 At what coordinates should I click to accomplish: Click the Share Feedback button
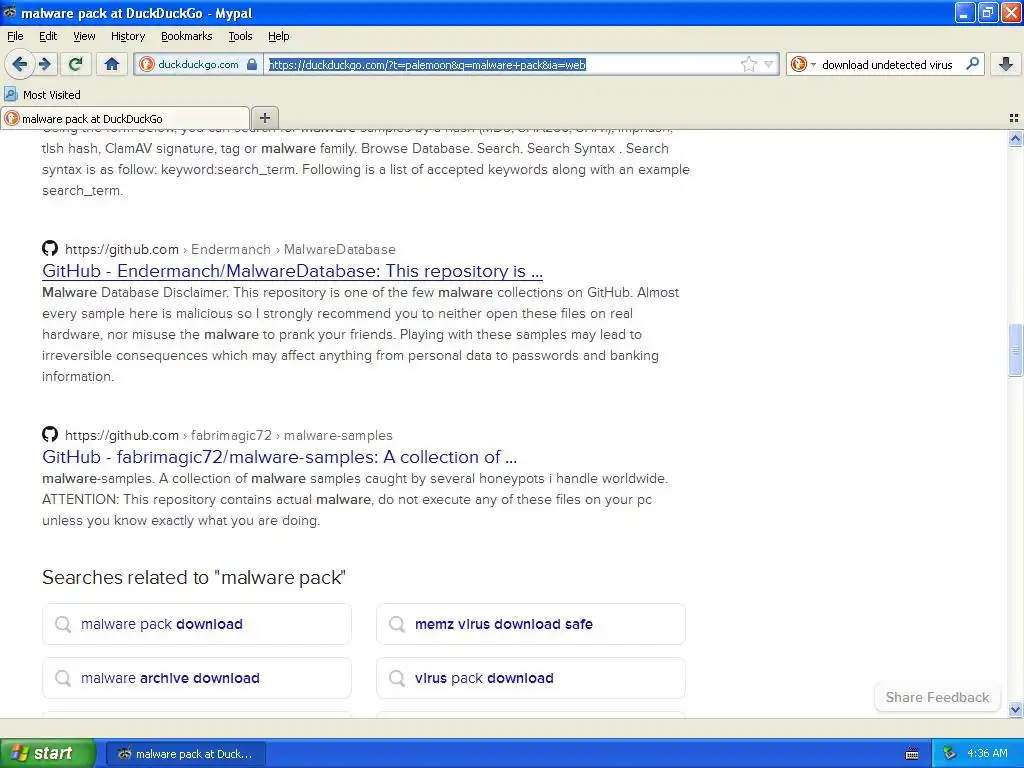936,697
